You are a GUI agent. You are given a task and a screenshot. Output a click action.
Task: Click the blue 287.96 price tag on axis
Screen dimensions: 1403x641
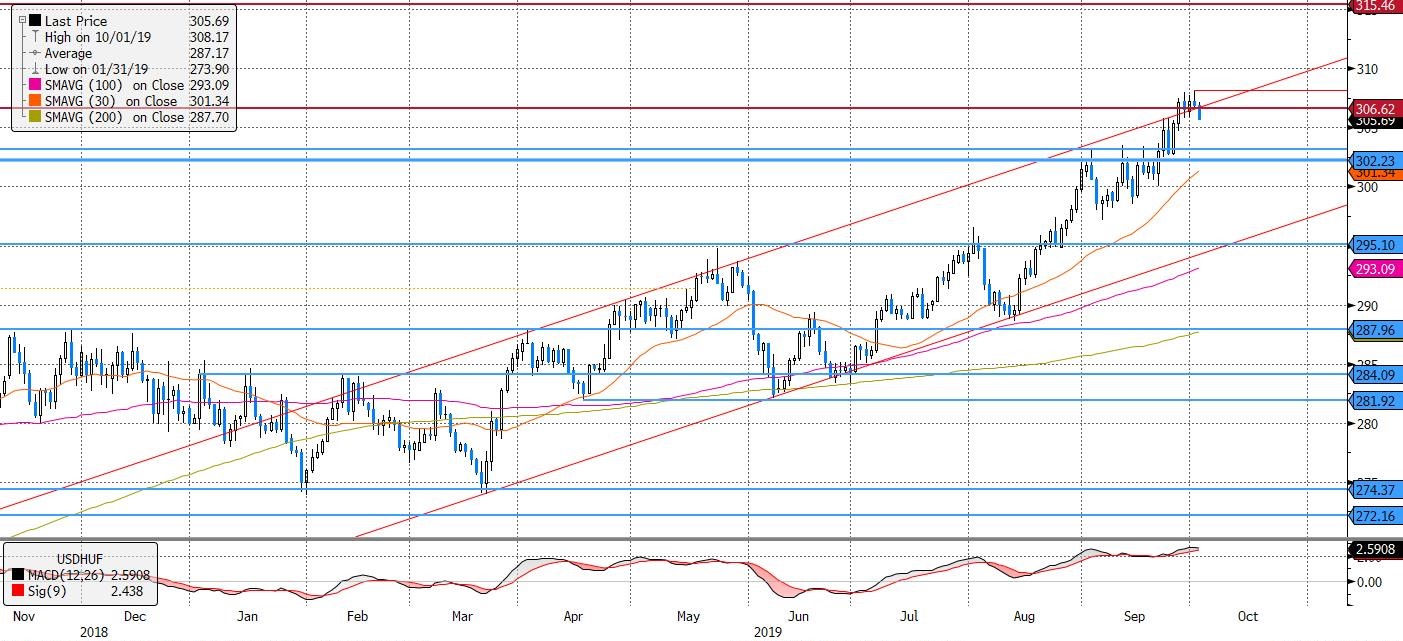pos(1377,329)
